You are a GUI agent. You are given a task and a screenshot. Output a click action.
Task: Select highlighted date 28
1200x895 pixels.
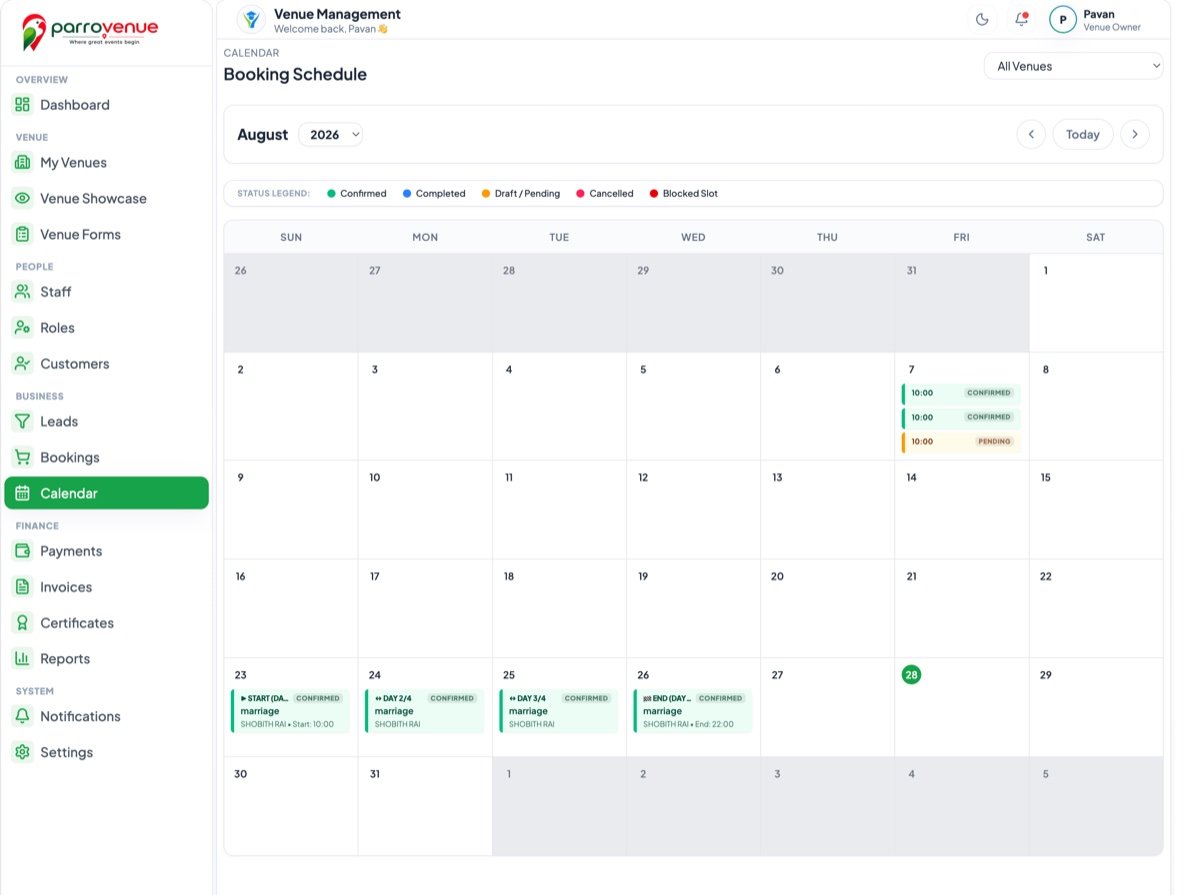911,675
